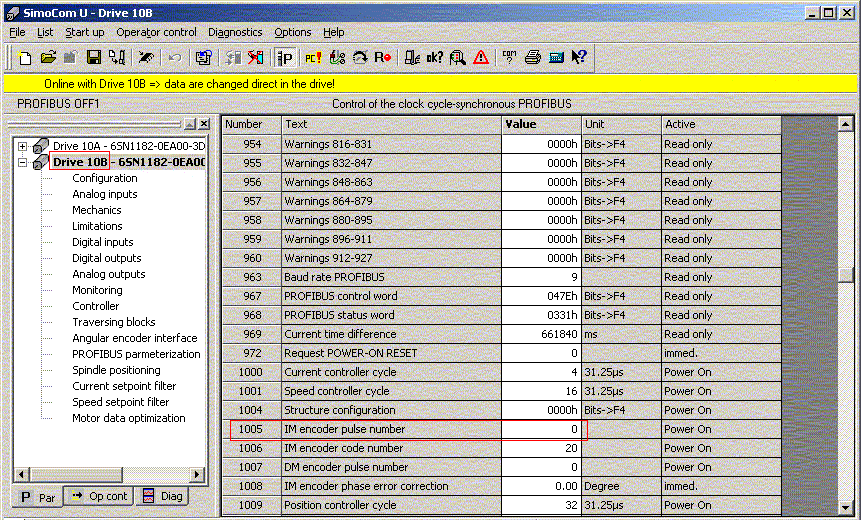Open the Diagnostics menu

(235, 32)
